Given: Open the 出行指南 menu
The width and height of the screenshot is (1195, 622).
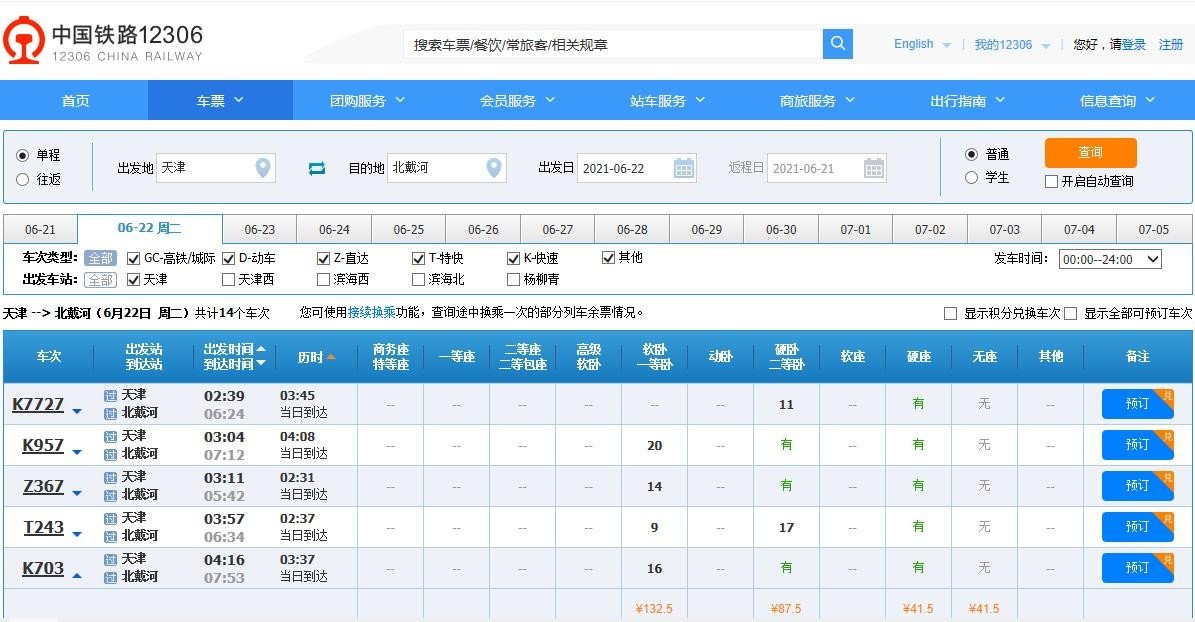Looking at the screenshot, I should point(967,100).
